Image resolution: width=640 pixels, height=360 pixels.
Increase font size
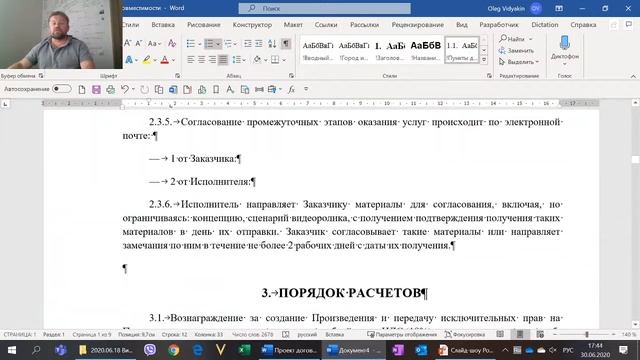127,43
